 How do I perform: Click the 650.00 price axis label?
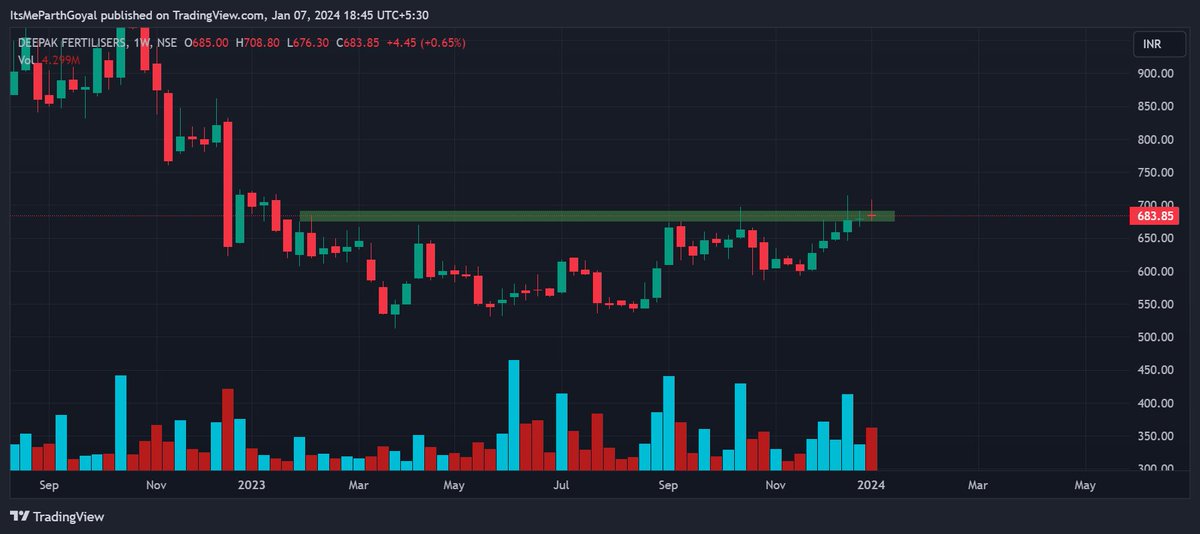pyautogui.click(x=1155, y=238)
